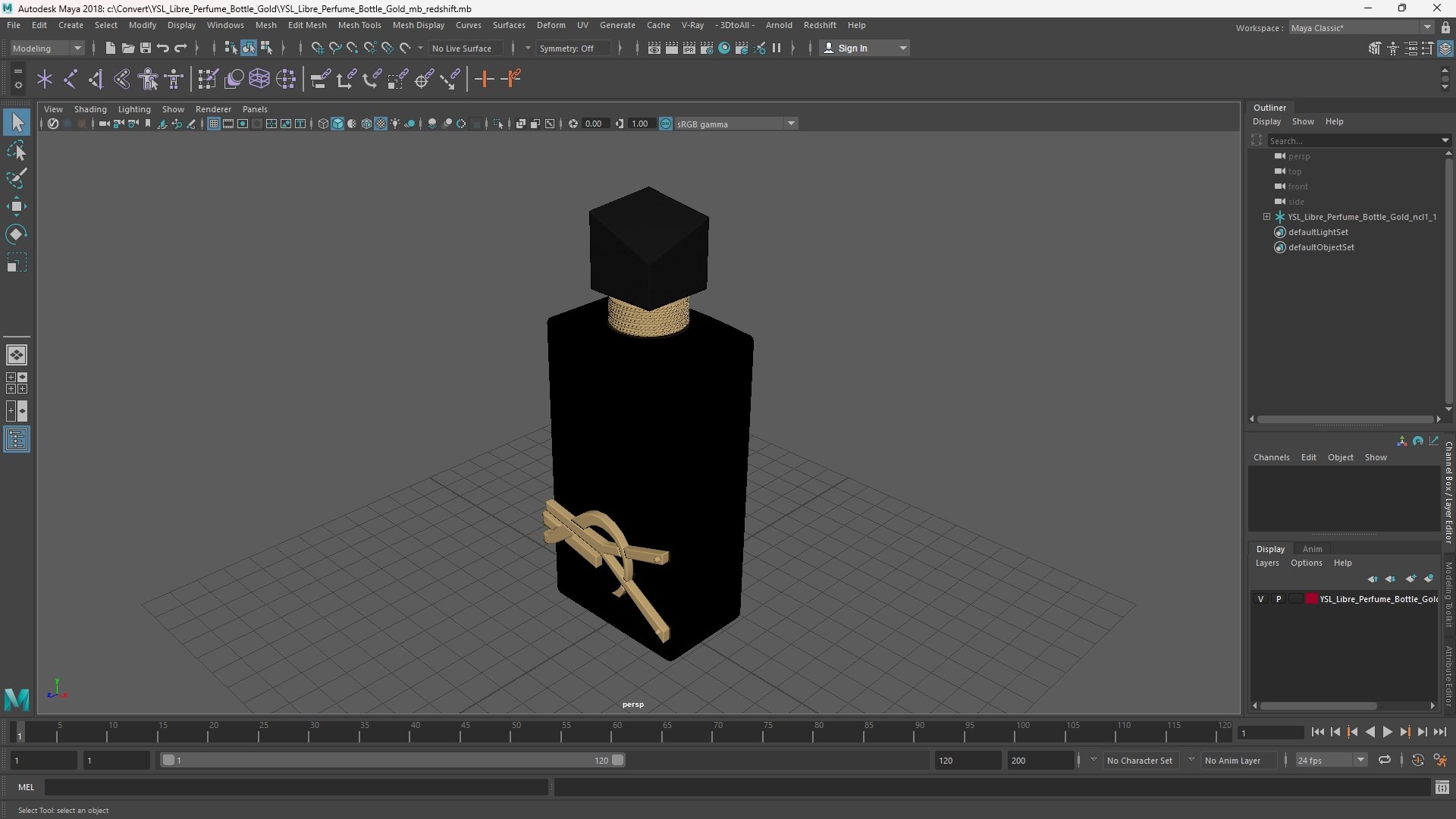1456x819 pixels.
Task: Open the IPR render icon
Action: point(689,48)
